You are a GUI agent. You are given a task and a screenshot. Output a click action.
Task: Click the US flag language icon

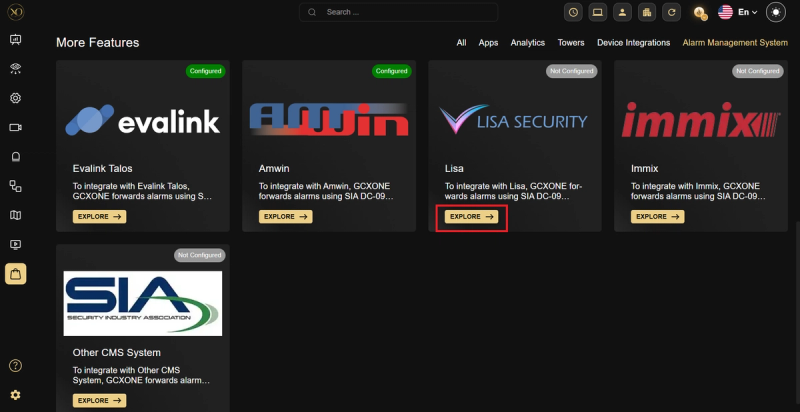(x=725, y=12)
